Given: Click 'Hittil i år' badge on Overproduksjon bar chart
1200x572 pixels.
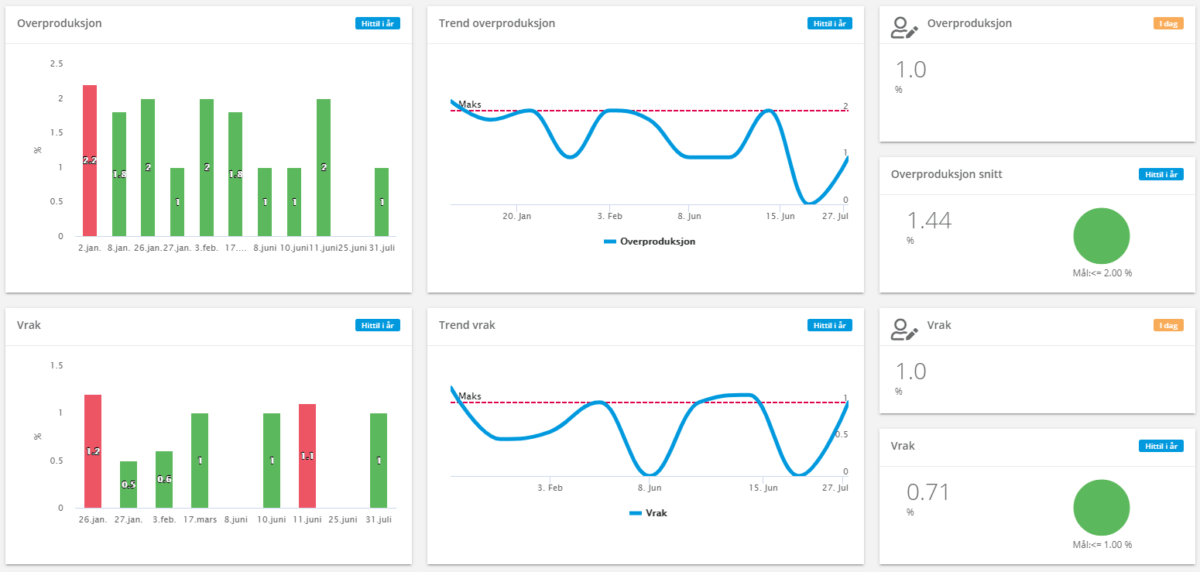Looking at the screenshot, I should tap(378, 23).
